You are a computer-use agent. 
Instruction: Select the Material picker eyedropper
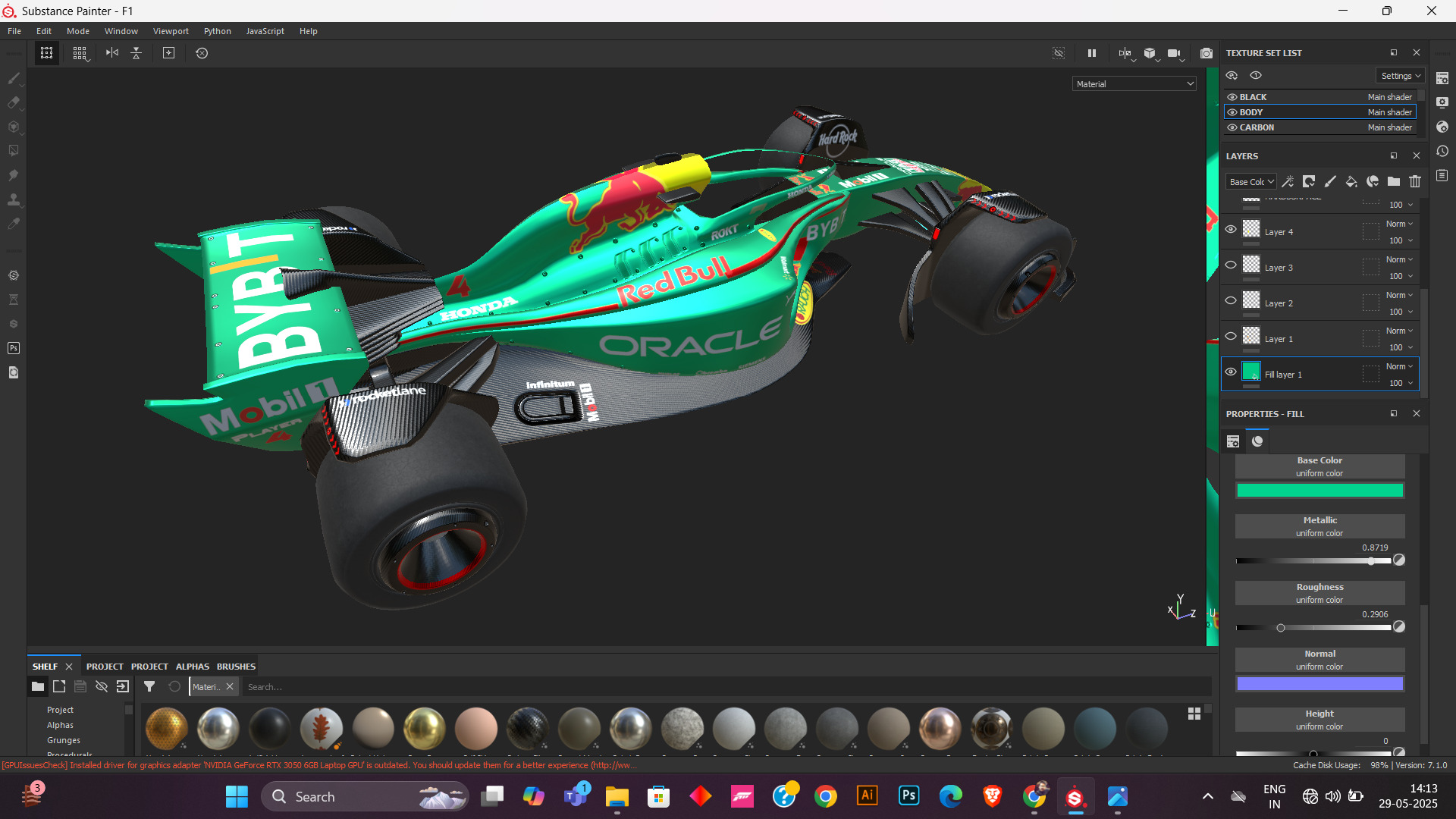pos(14,224)
